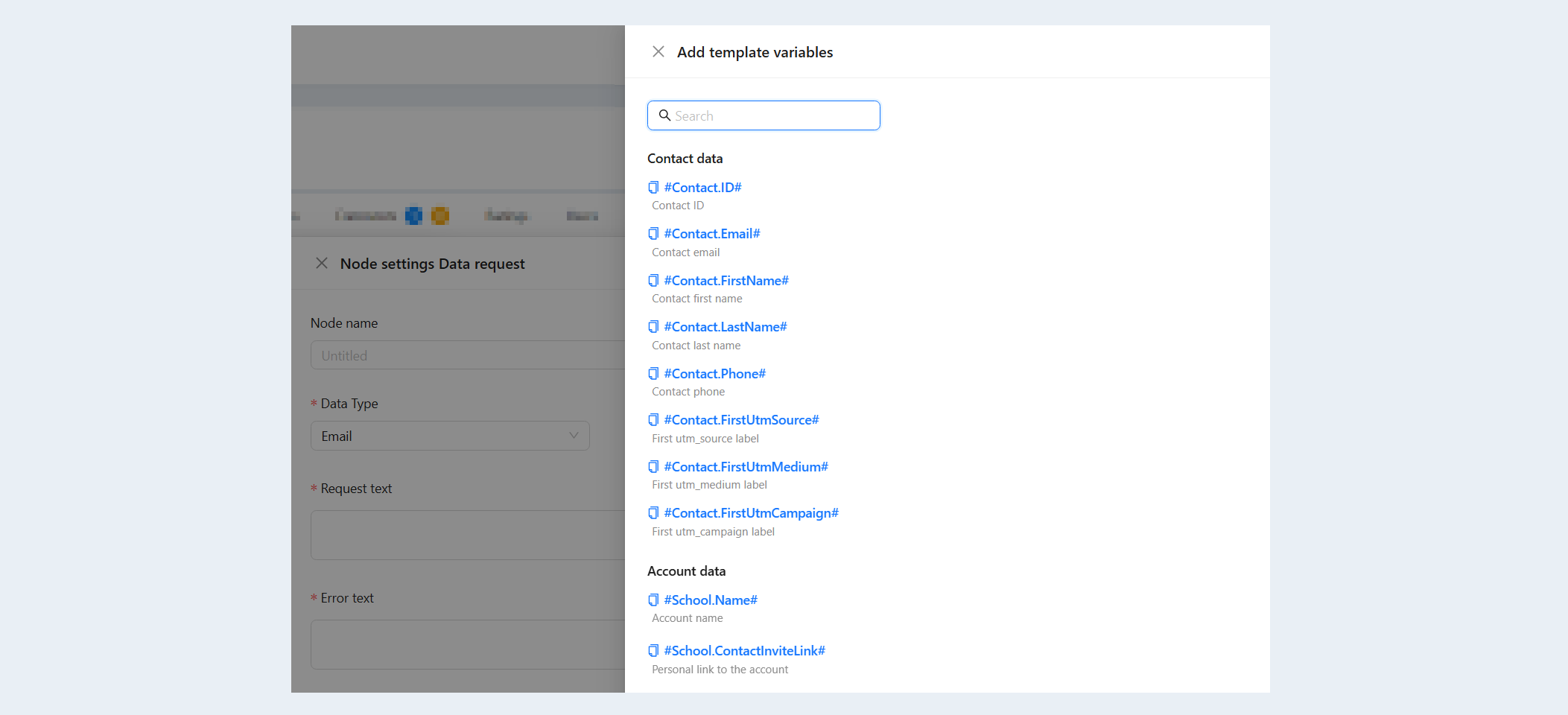
Task: Click the 'Contact first name' description text
Action: (x=697, y=299)
